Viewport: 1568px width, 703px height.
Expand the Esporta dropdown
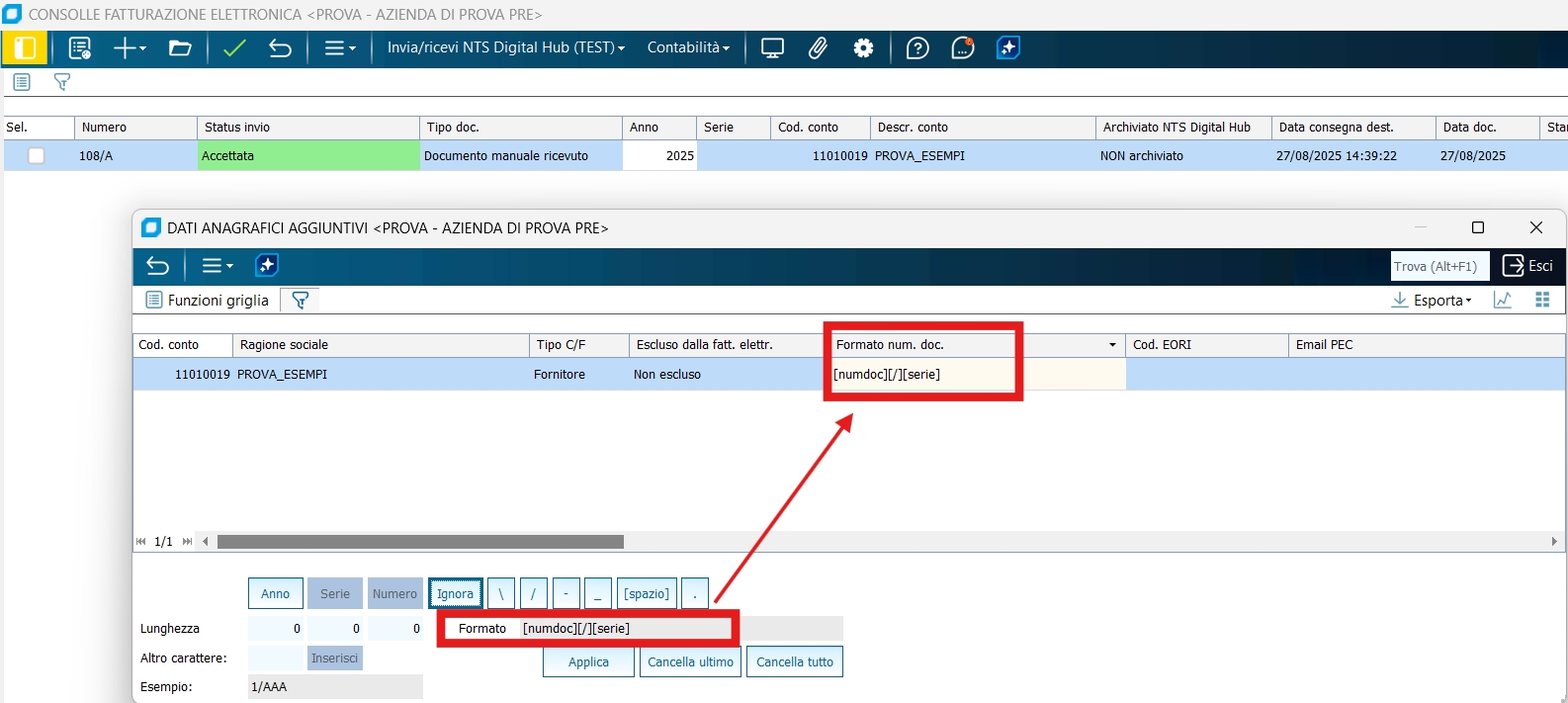coord(1432,300)
